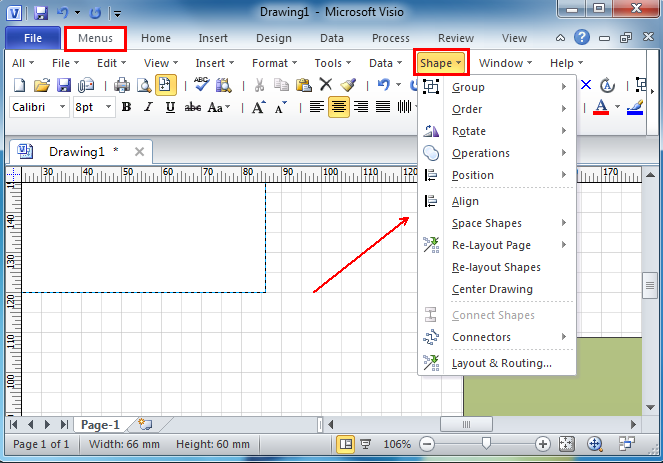Open the All menu dropdown
Image resolution: width=663 pixels, height=463 pixels.
(23, 63)
